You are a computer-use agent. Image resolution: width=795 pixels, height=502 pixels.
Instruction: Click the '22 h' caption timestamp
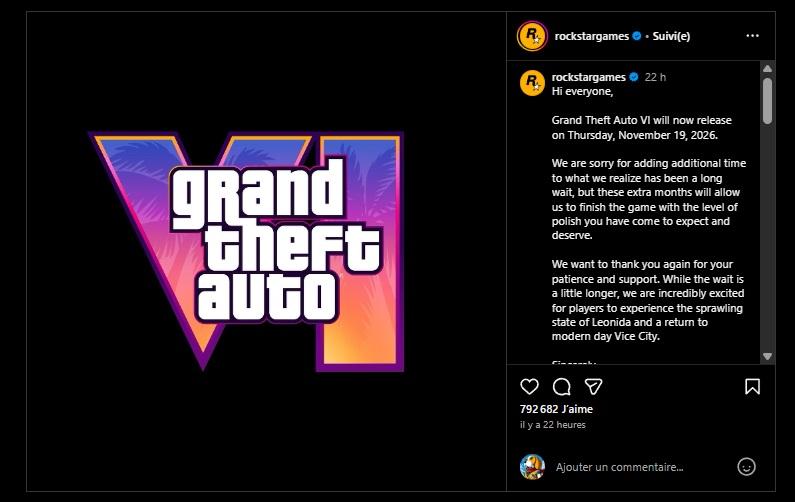click(655, 77)
